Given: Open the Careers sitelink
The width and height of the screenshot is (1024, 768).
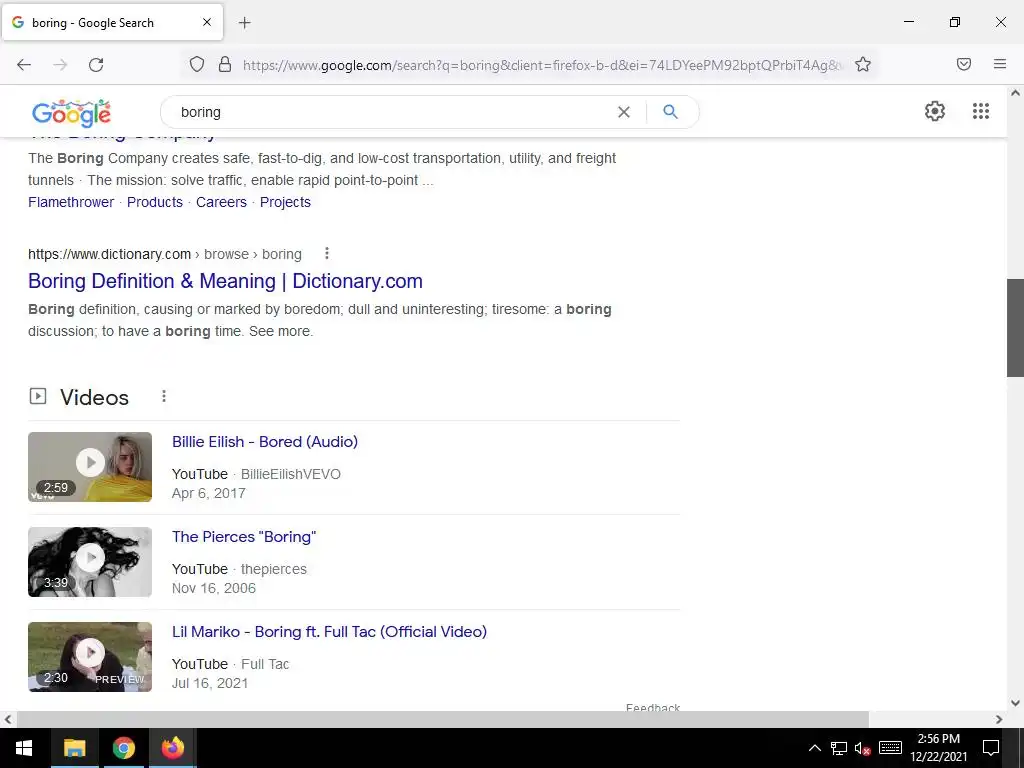Looking at the screenshot, I should 221,202.
